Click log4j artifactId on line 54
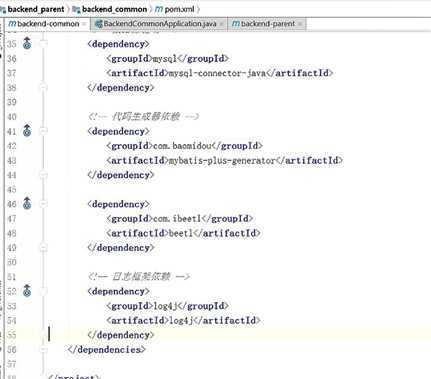Screen dimensions: 431x379 181,321
